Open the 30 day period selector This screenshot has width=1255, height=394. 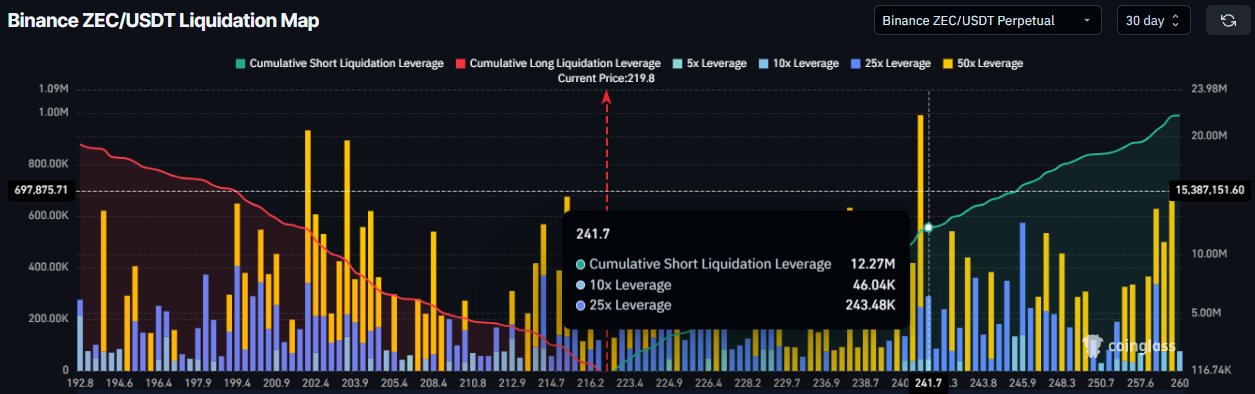point(1153,20)
